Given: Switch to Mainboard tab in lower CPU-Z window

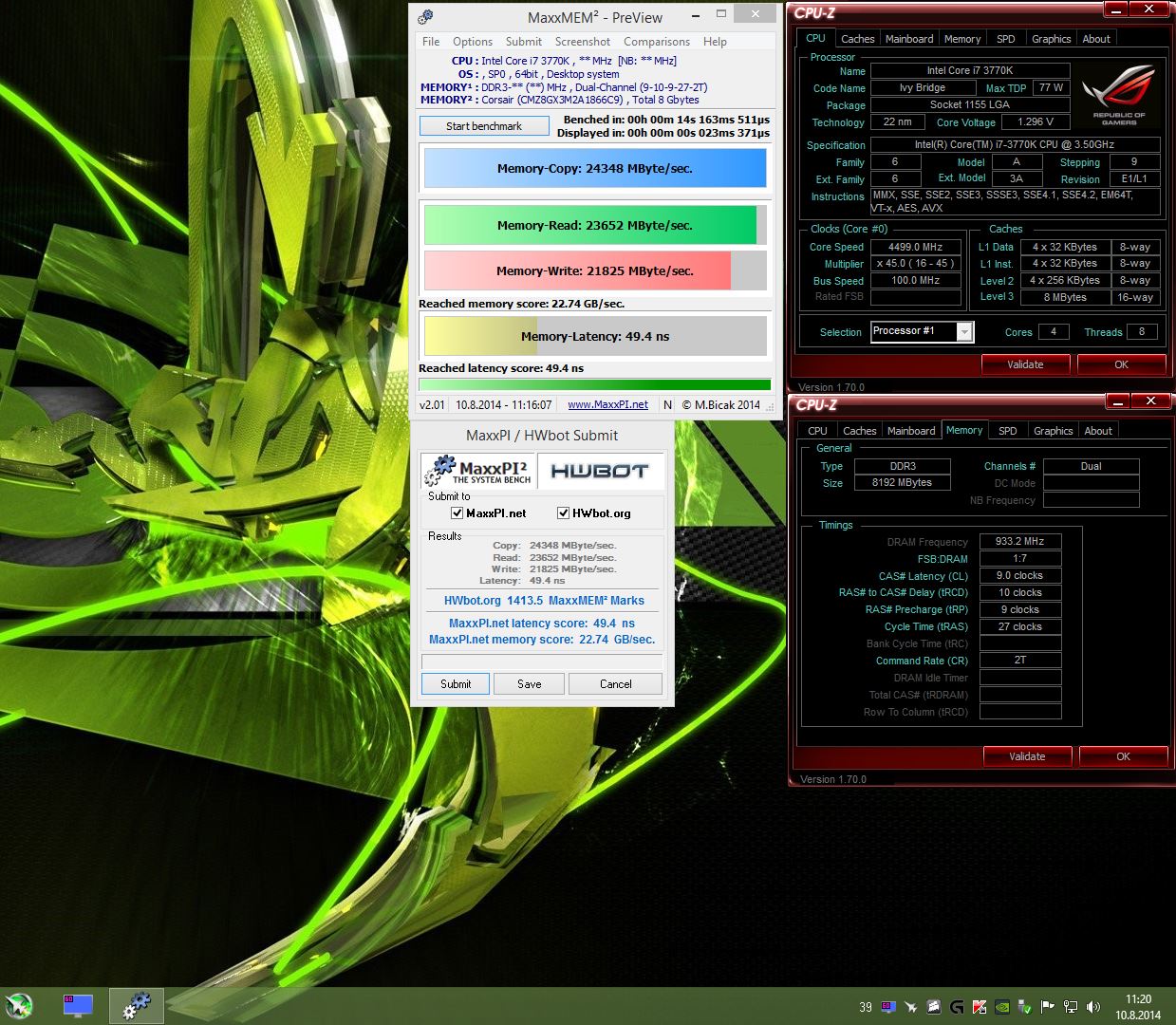Looking at the screenshot, I should pyautogui.click(x=911, y=431).
